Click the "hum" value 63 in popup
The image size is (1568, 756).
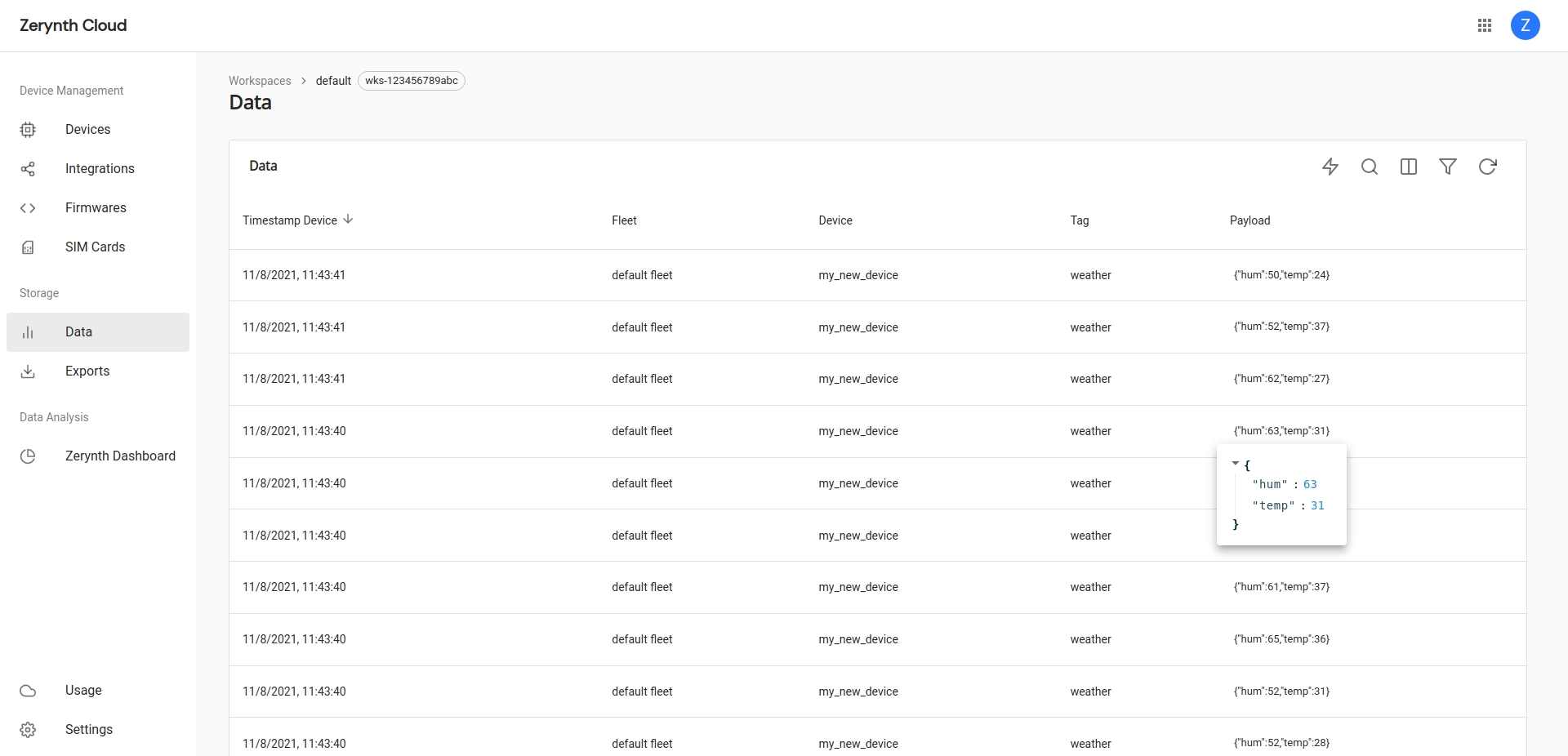coord(1310,484)
